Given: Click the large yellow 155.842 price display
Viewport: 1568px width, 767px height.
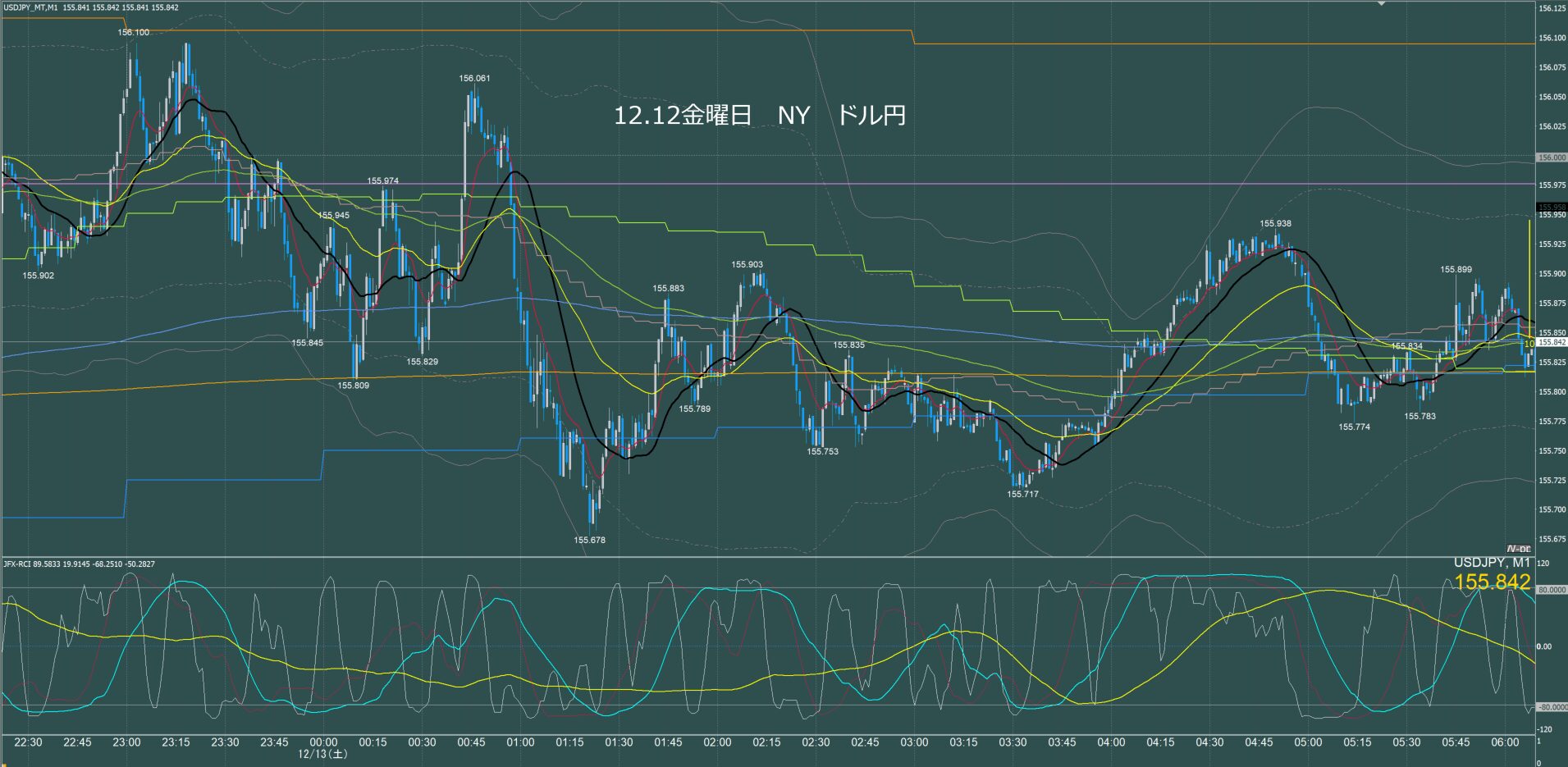Looking at the screenshot, I should (1492, 582).
